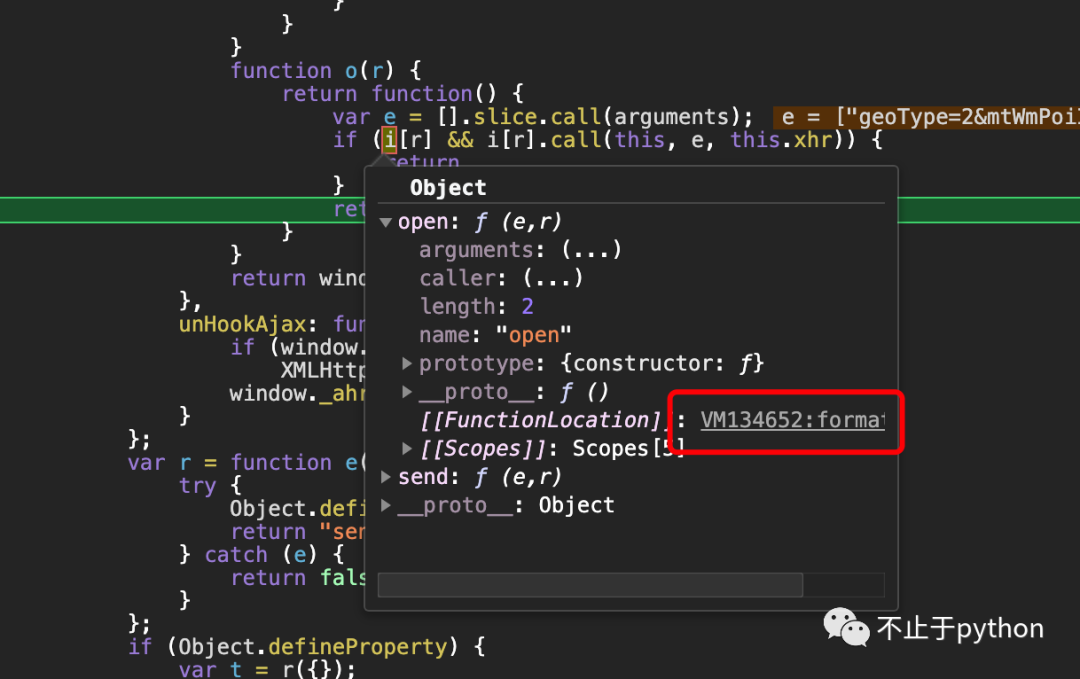Expand the "send" function entry

386,477
